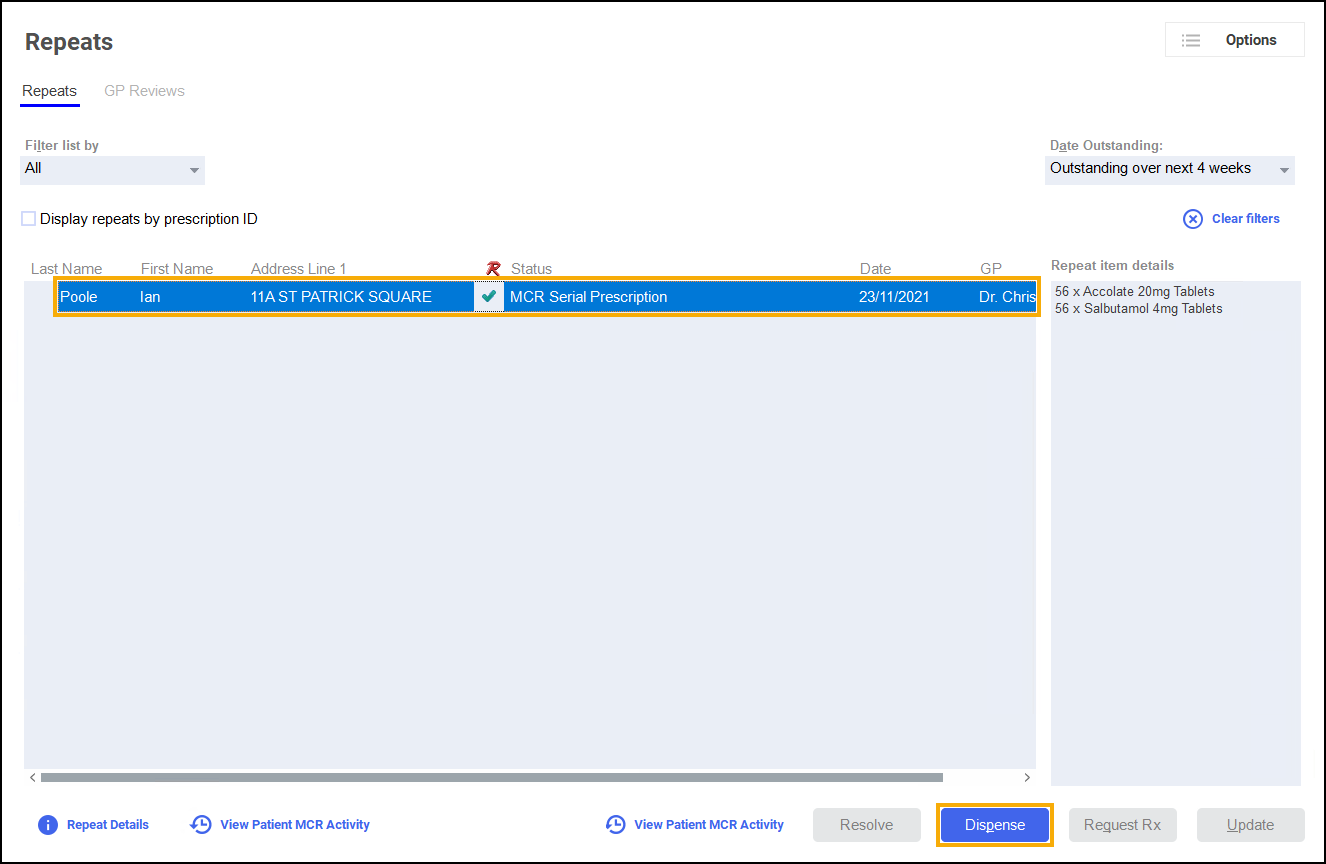The height and width of the screenshot is (864, 1326).
Task: Click the Request Rx button
Action: (x=1122, y=825)
